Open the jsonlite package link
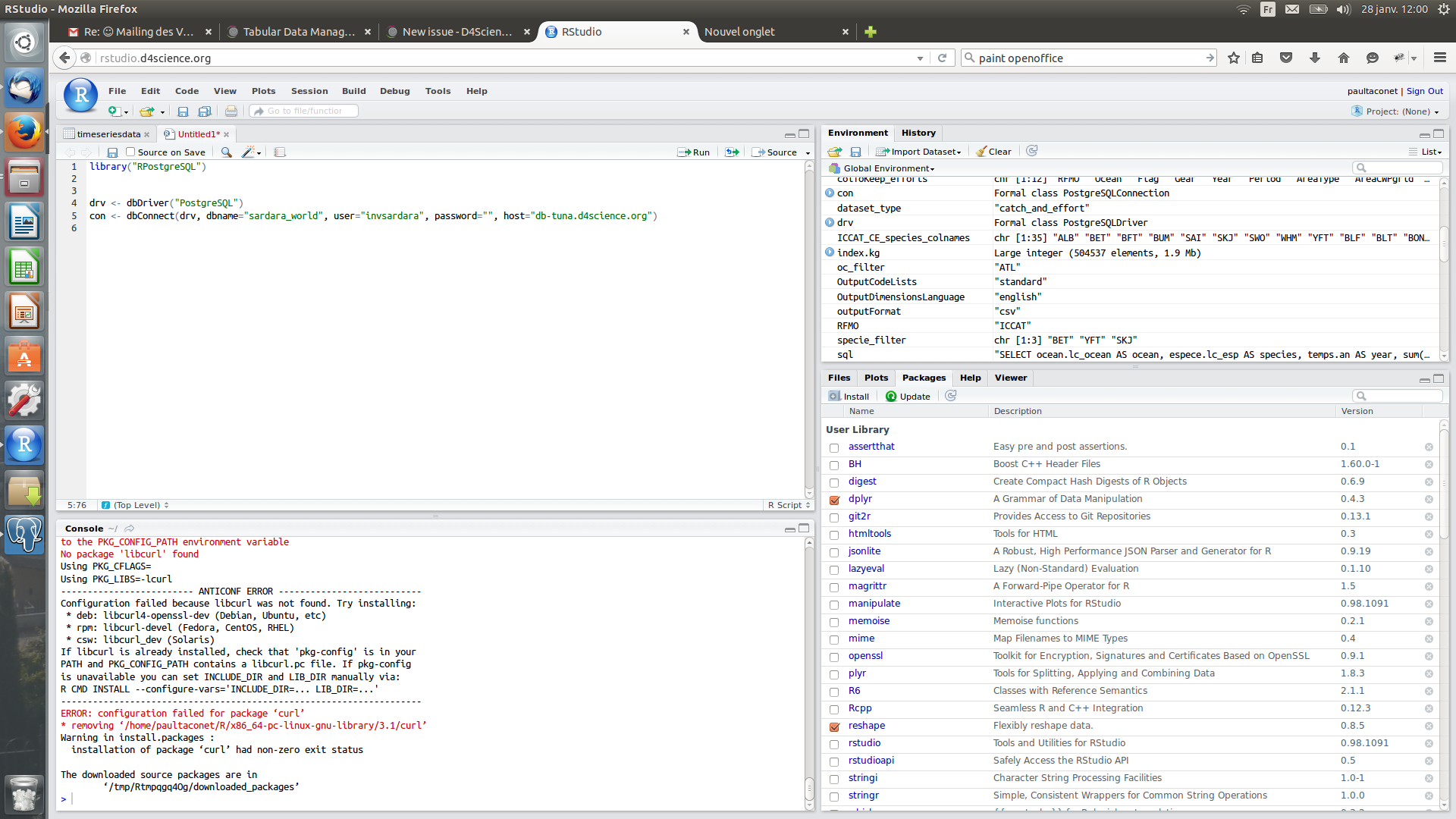1456x819 pixels. coord(864,551)
